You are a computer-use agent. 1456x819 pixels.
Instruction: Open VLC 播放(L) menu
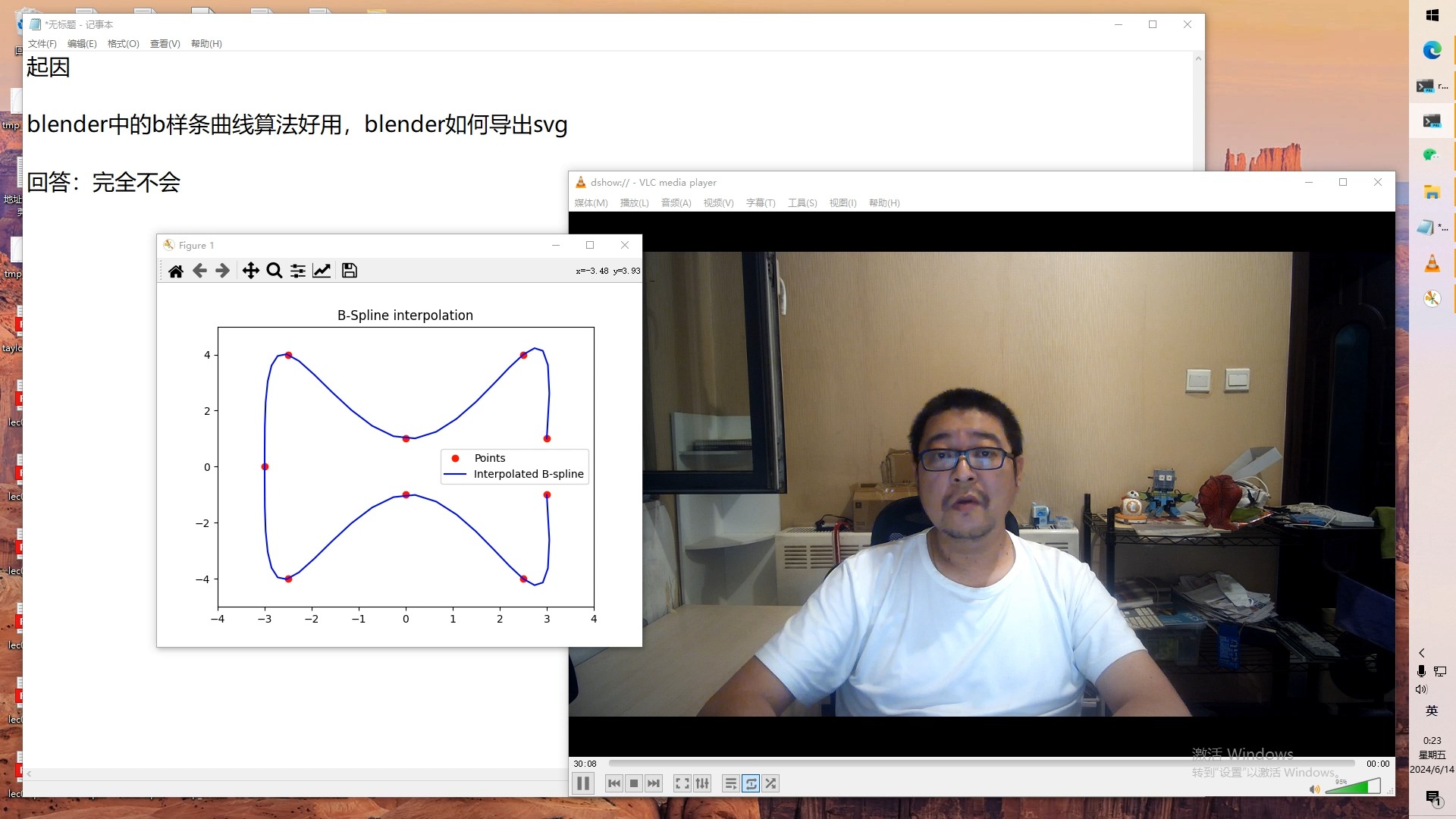635,203
